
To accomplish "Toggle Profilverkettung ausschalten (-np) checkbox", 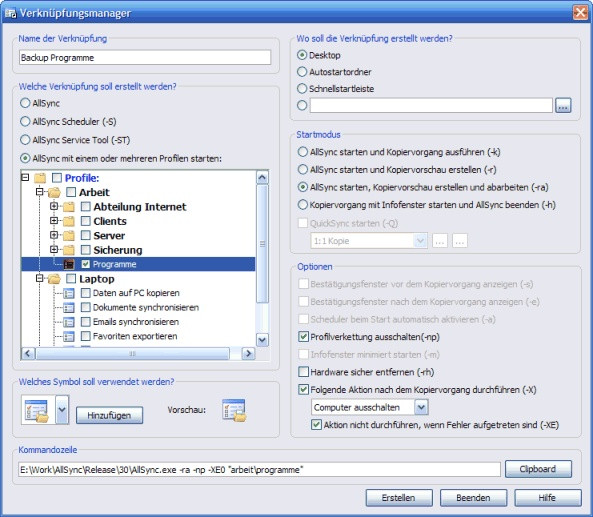I will pyautogui.click(x=303, y=337).
